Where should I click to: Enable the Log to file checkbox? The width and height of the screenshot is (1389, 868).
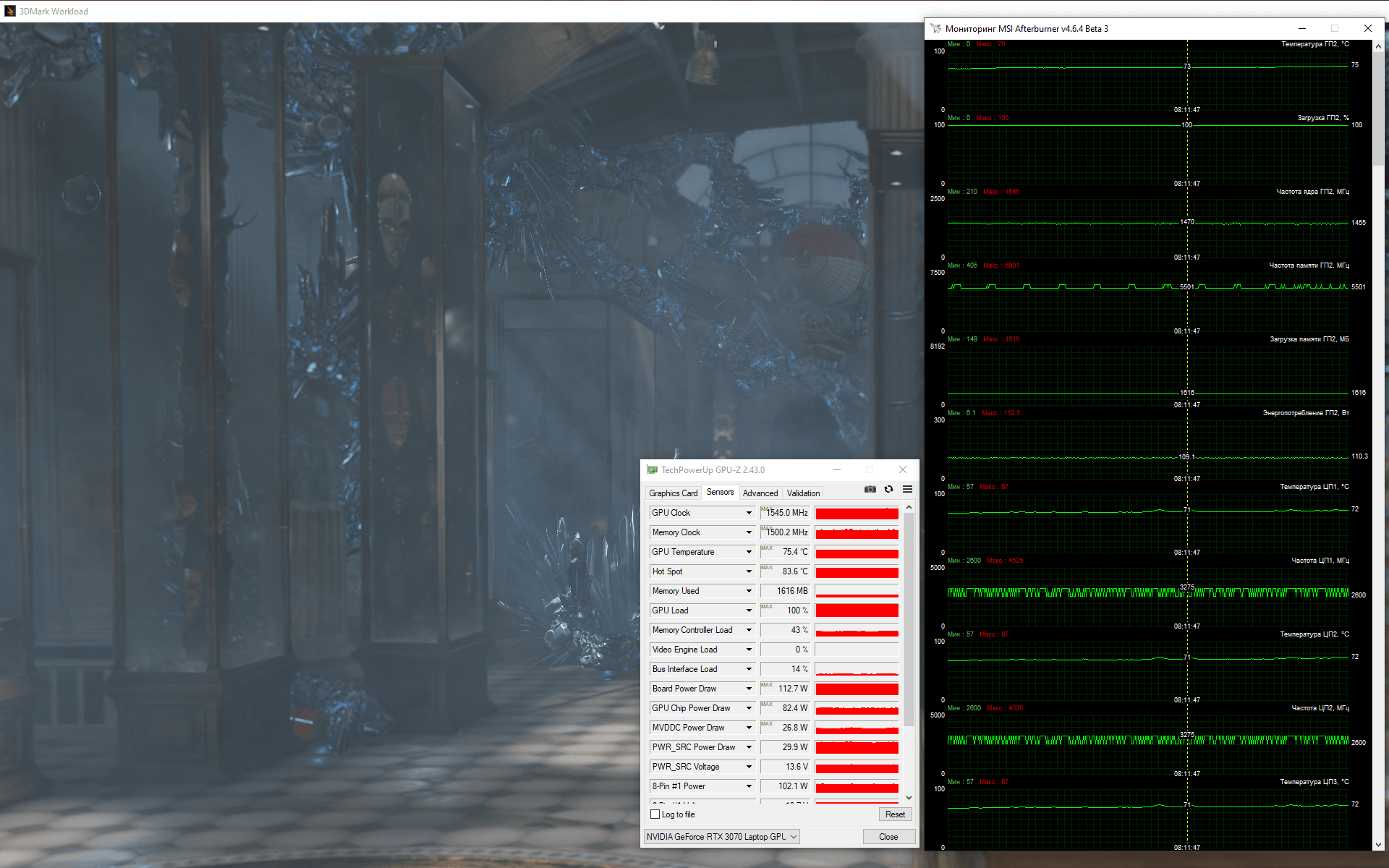655,814
